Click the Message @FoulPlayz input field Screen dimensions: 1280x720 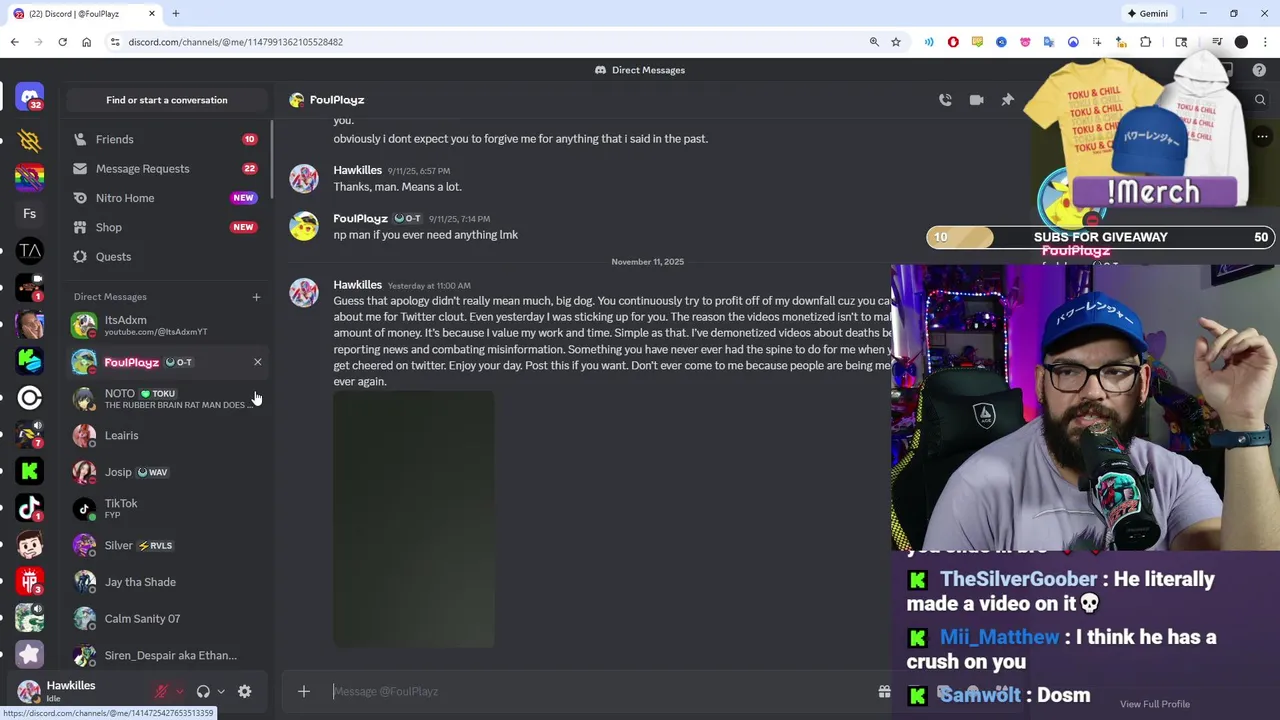pos(600,691)
